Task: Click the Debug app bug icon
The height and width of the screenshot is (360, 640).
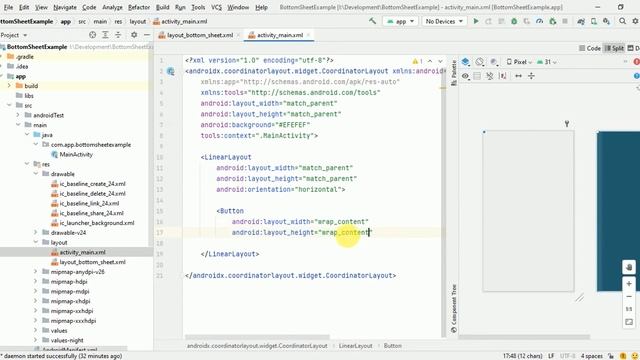Action: point(514,21)
